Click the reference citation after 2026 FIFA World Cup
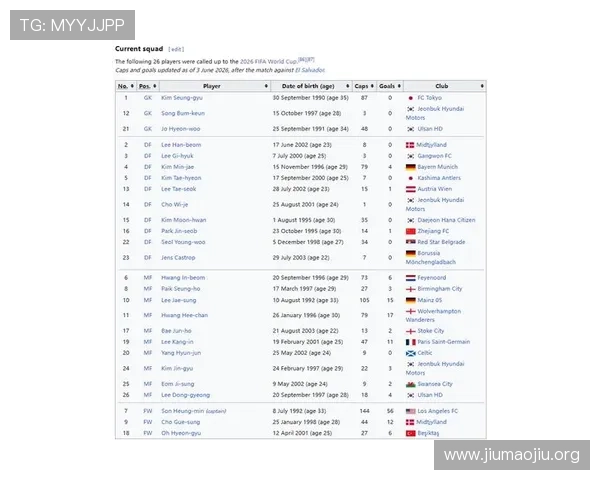The image size is (600, 480). click(x=306, y=60)
